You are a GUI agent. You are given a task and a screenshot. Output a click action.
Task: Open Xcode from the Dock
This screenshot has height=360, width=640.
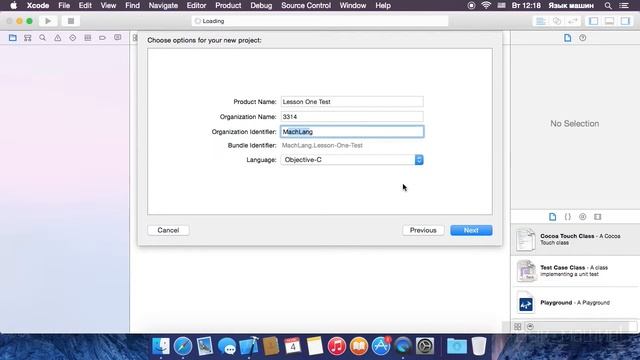[249, 346]
